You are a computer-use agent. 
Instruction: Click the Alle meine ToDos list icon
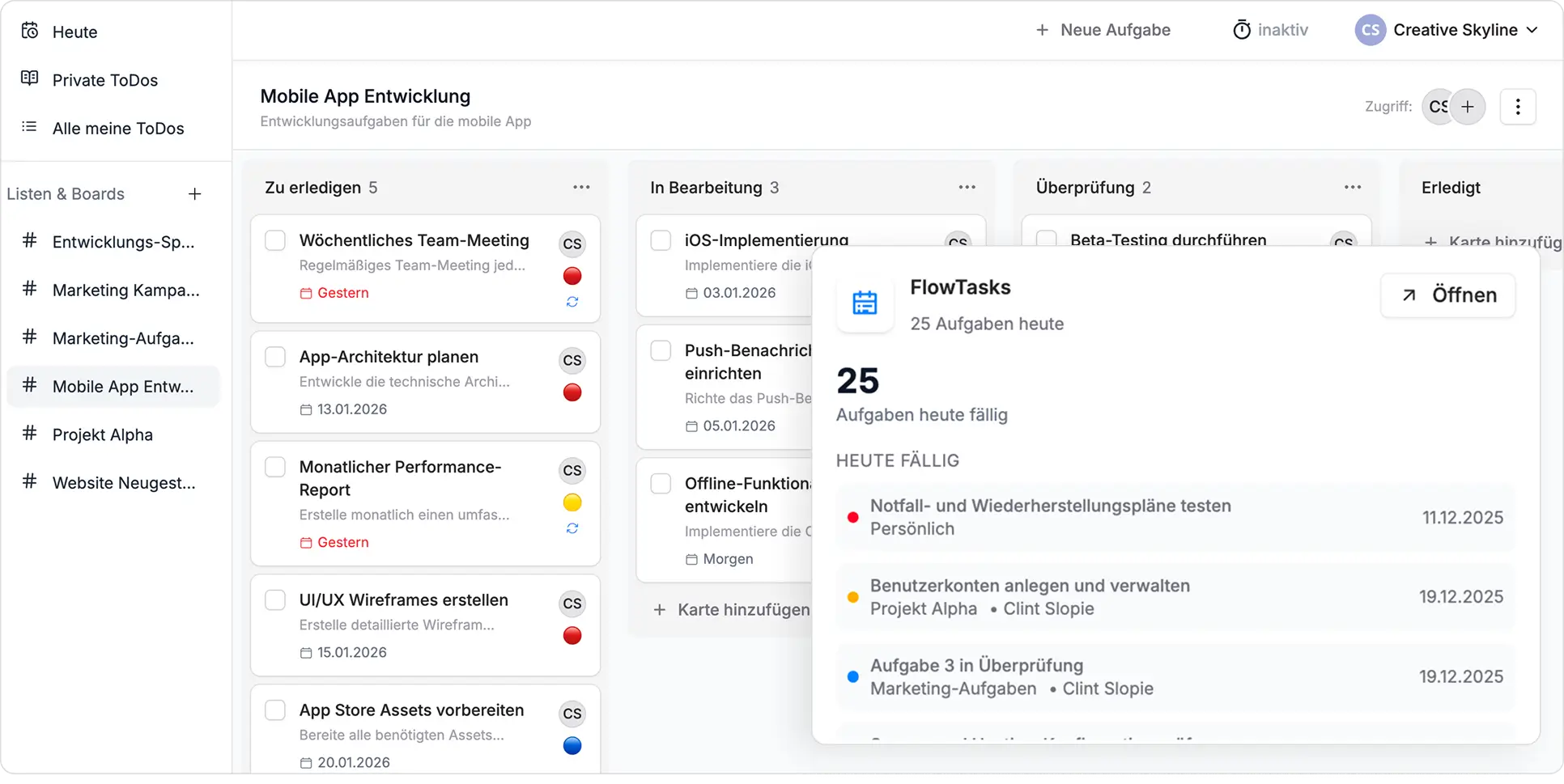(28, 127)
